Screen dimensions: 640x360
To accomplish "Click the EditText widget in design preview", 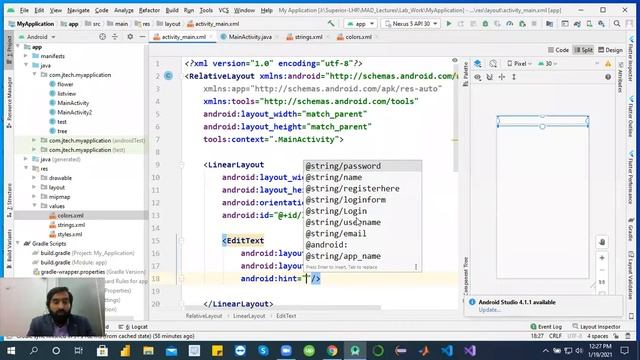I will 542,121.
